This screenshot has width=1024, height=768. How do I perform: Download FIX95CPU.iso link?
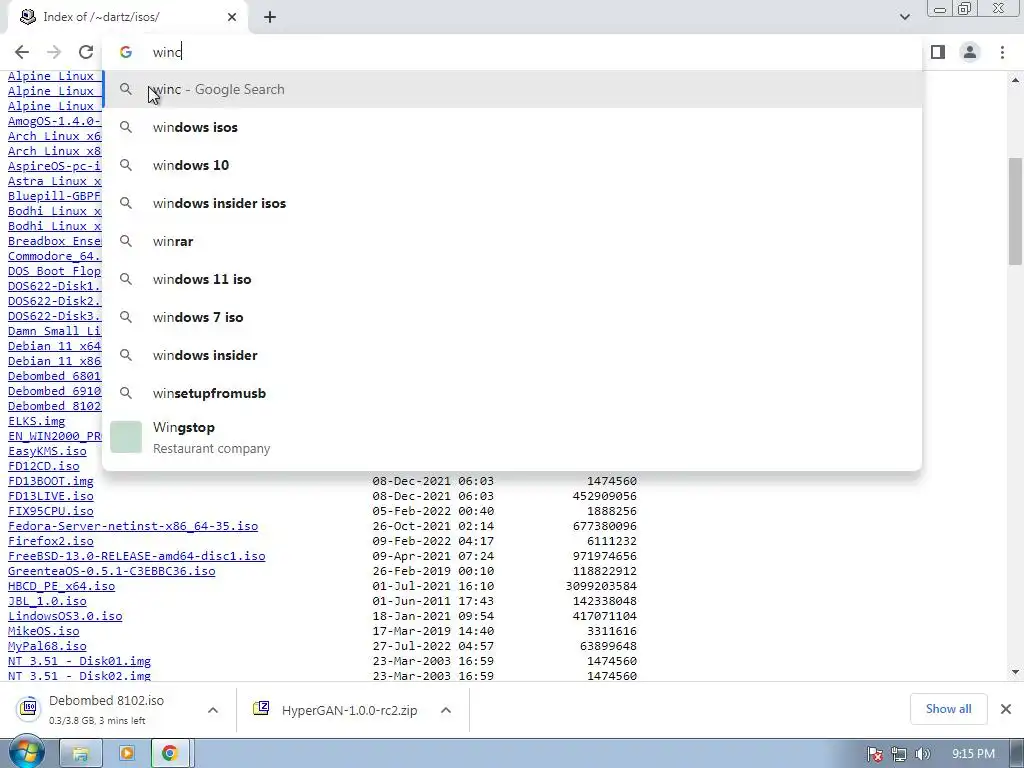click(x=51, y=511)
